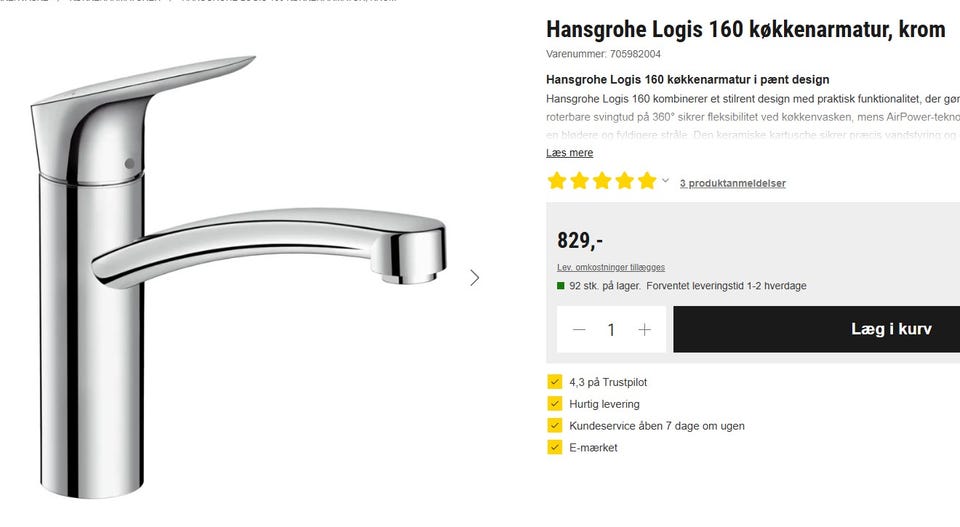Click the fifth yellow rating star
960x527 pixels.
[647, 181]
